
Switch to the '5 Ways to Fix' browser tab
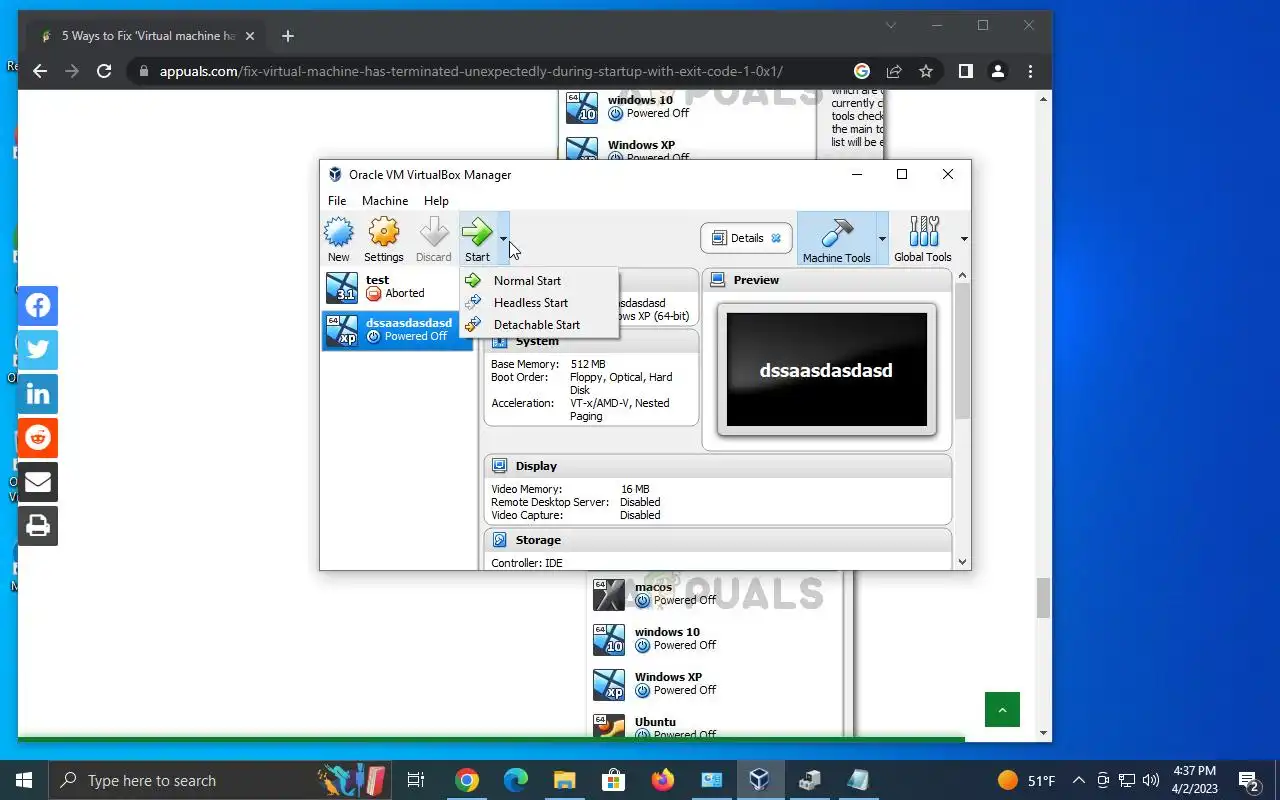147,36
